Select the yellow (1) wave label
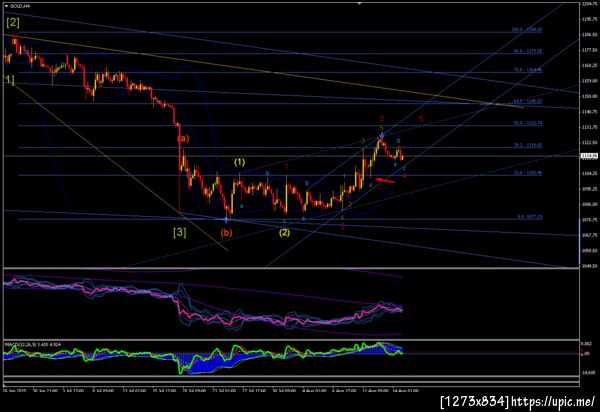This screenshot has width=600, height=412. pos(239,162)
